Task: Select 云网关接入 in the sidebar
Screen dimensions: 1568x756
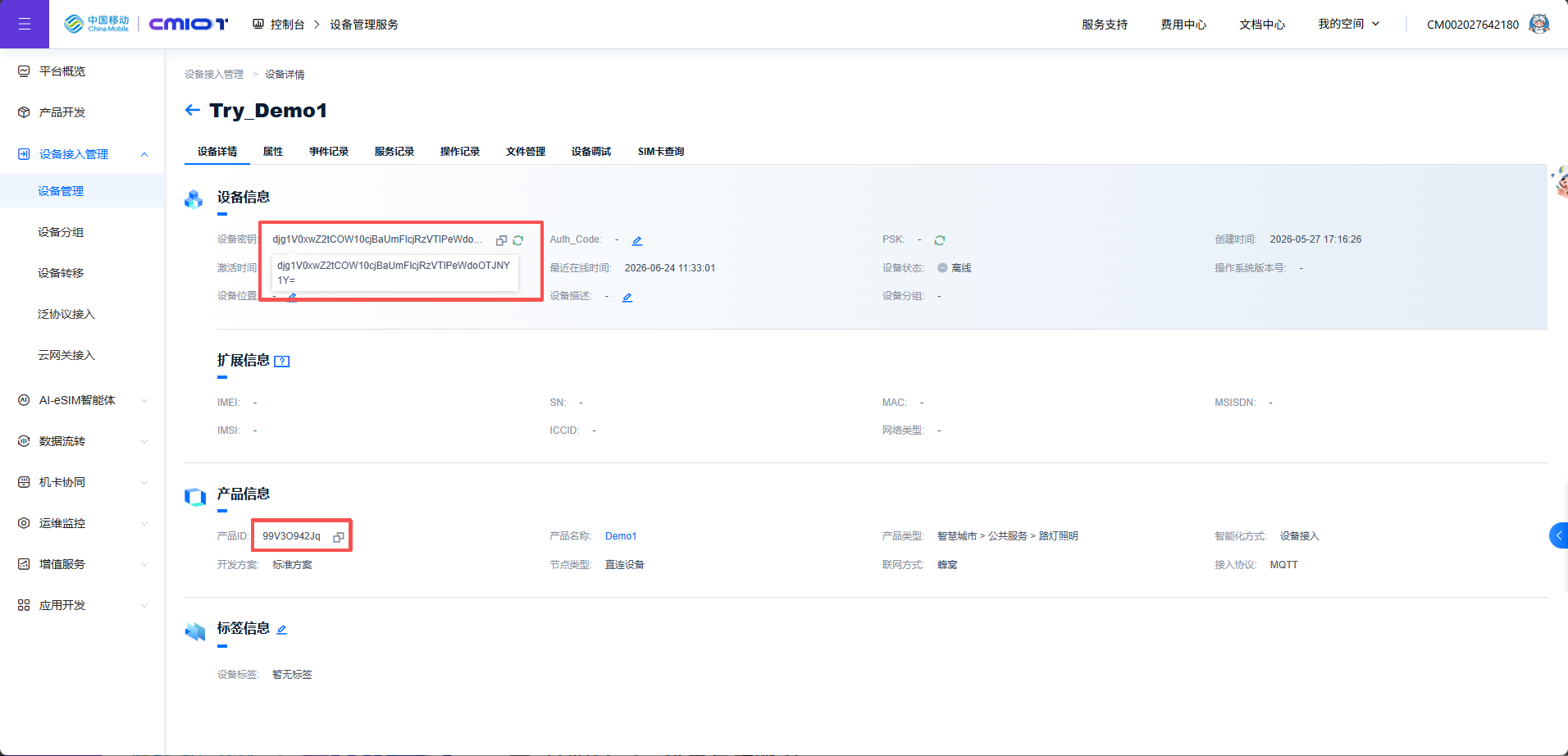Action: click(66, 355)
